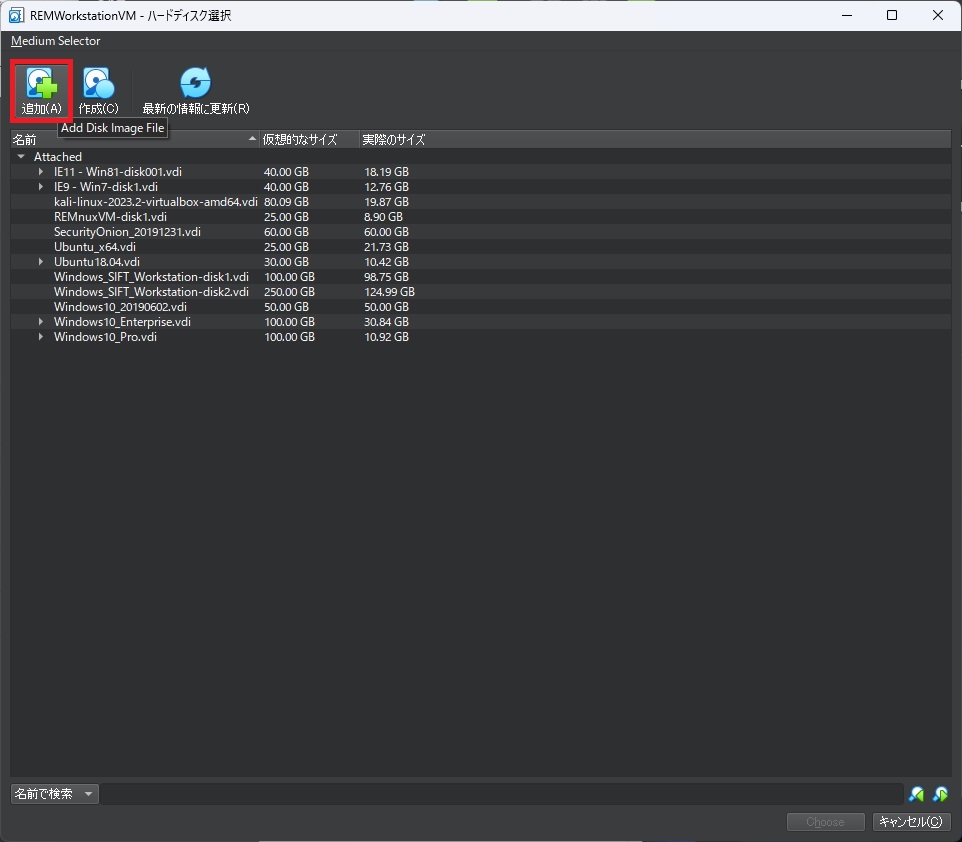Click the 10.42 GB actual size cell
Image resolution: width=962 pixels, height=842 pixels.
coord(387,261)
